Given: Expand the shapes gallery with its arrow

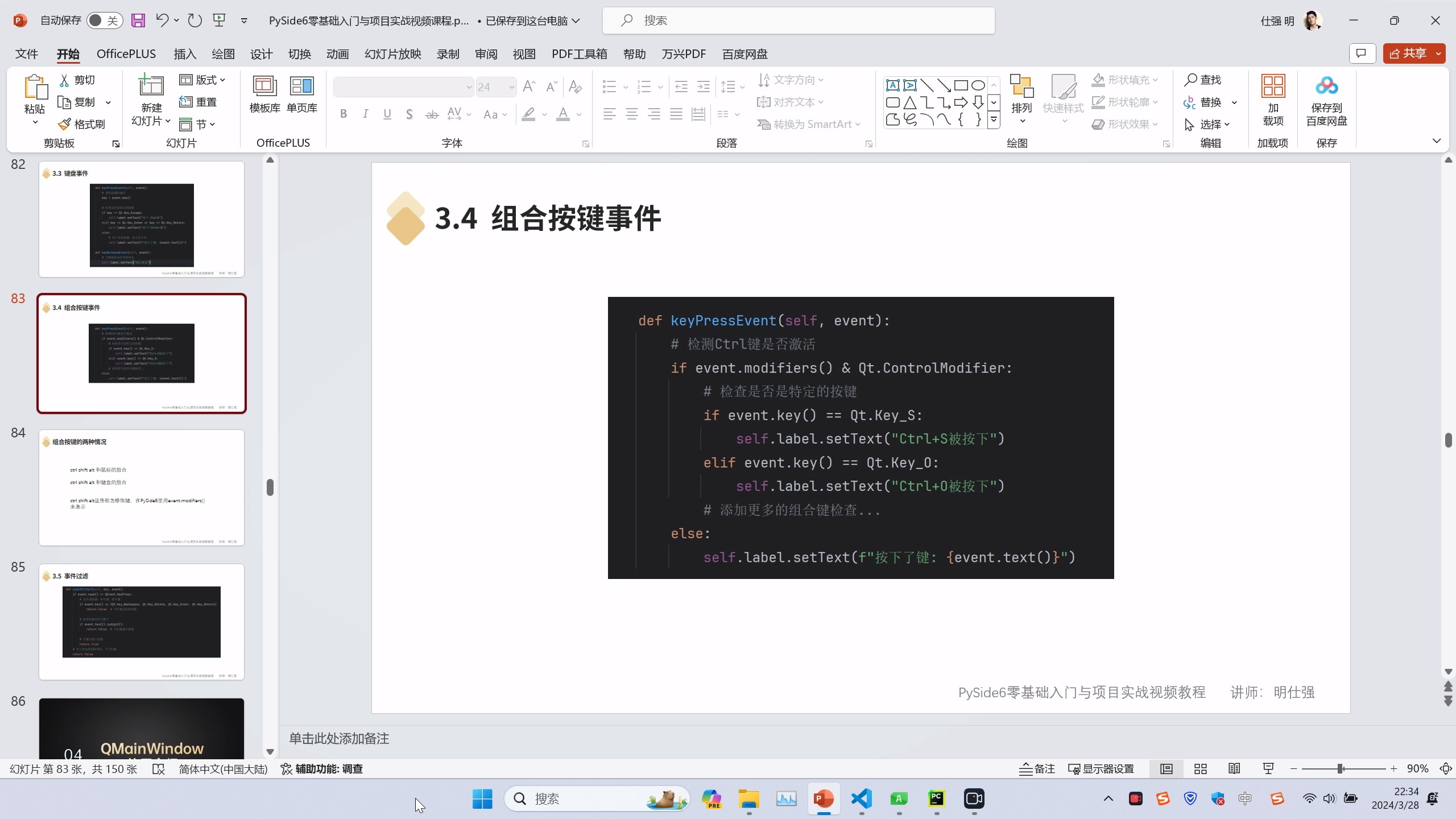Looking at the screenshot, I should (x=994, y=120).
